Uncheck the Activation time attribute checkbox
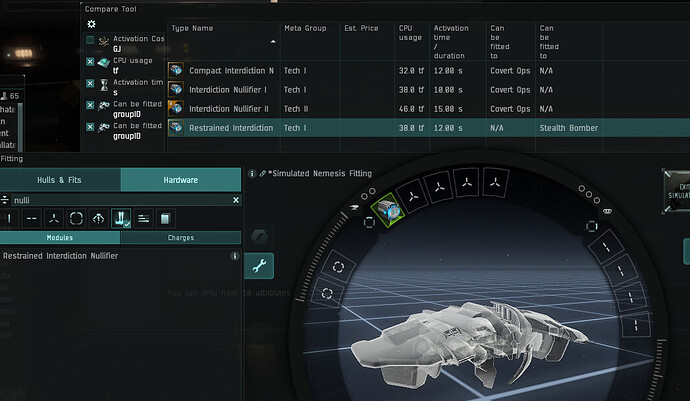This screenshot has height=401, width=690. pos(90,83)
